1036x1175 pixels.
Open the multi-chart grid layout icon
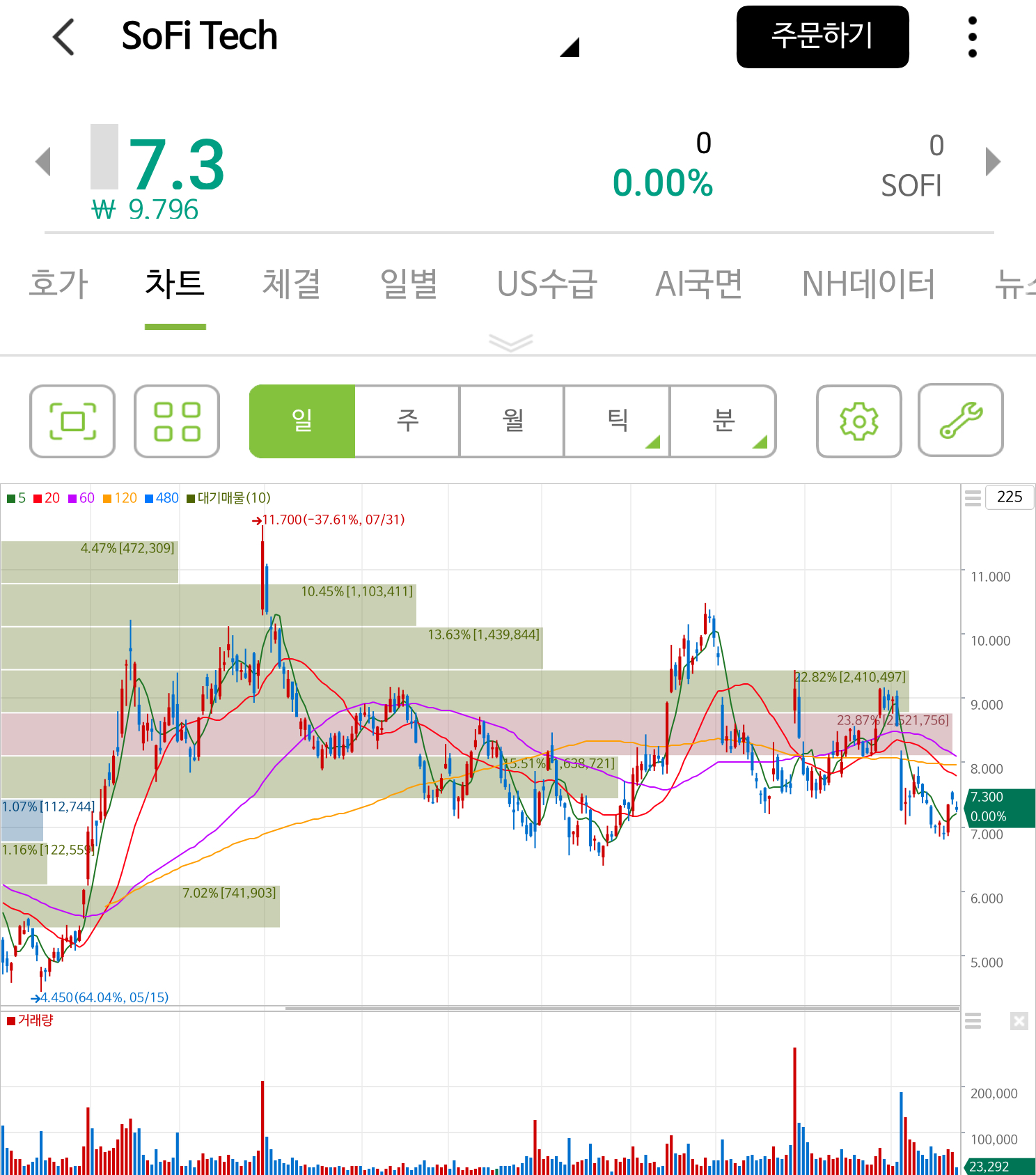177,421
